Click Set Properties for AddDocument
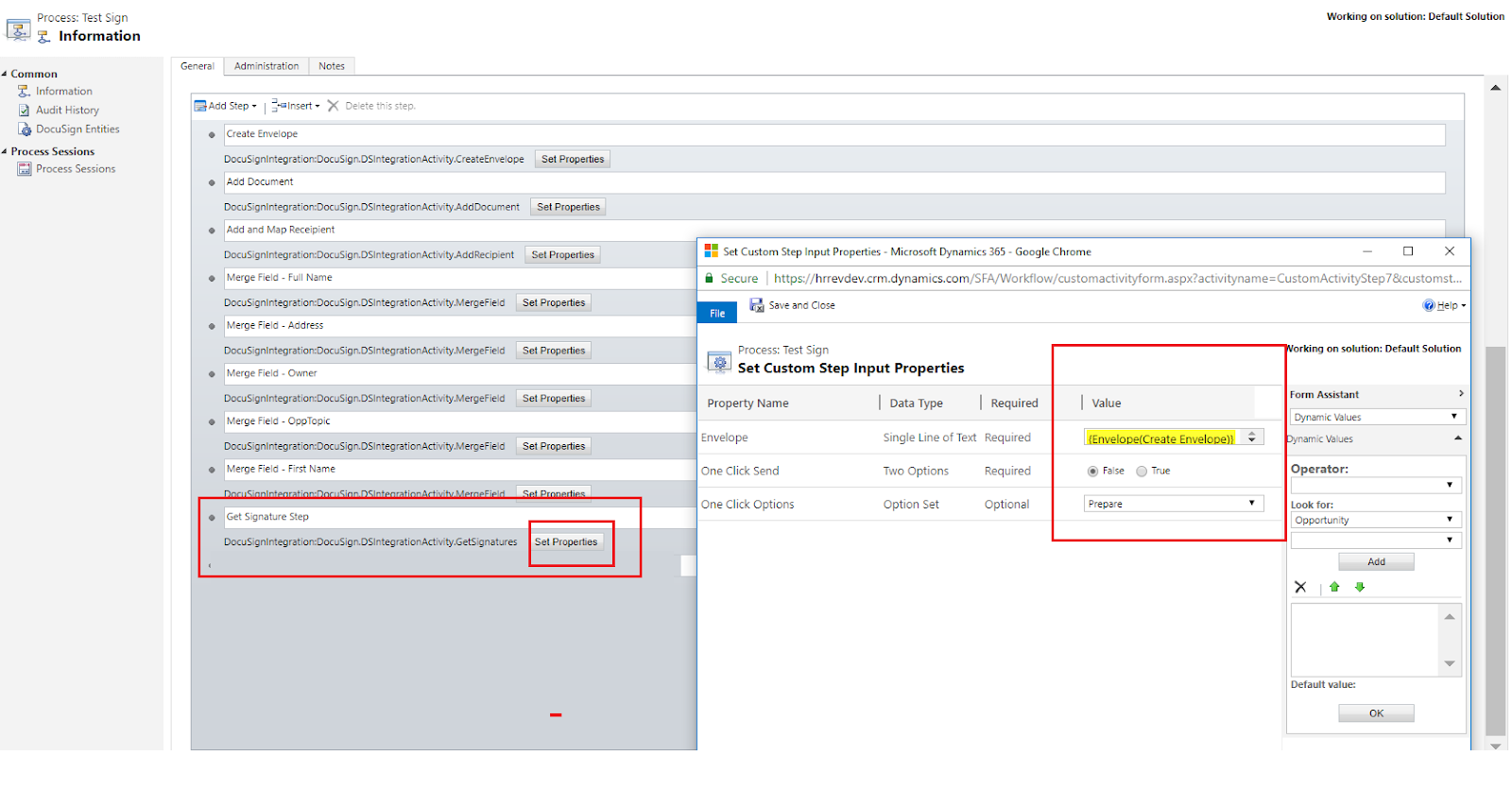The image size is (1512, 790). (x=568, y=207)
